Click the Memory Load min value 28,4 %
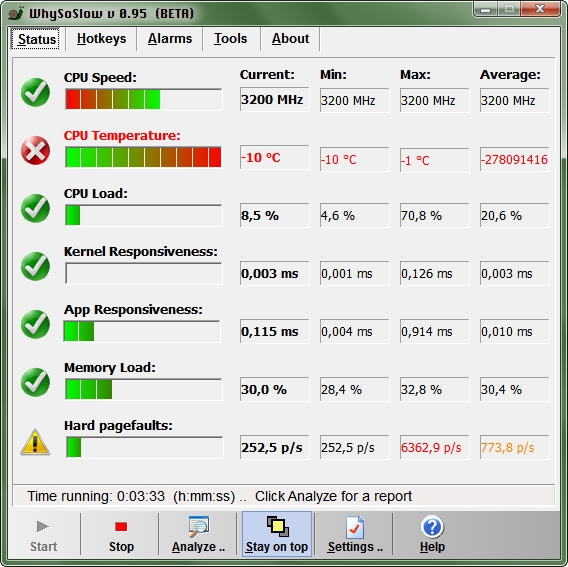Viewport: 568px width, 567px height. coord(354,389)
